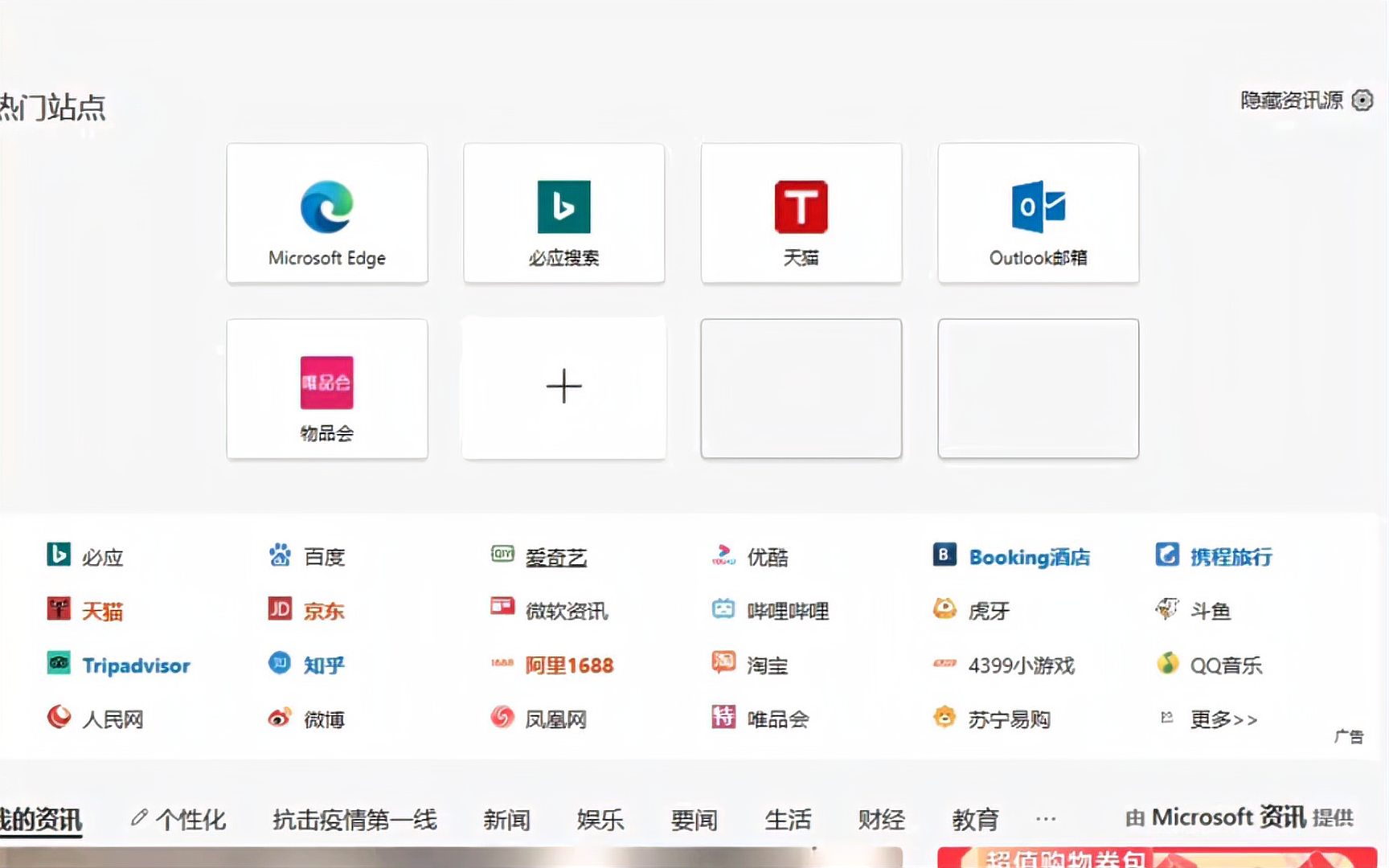Open 必应搜索 from the top sites
Screen dimensions: 1389x868
point(563,213)
